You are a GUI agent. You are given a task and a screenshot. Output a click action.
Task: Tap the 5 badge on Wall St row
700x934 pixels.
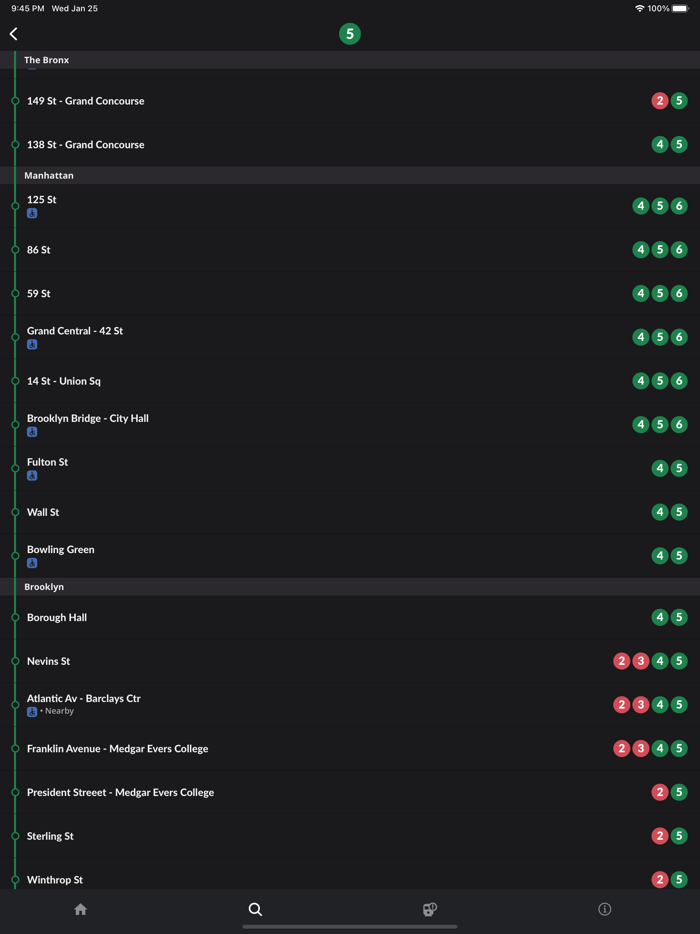click(679, 512)
